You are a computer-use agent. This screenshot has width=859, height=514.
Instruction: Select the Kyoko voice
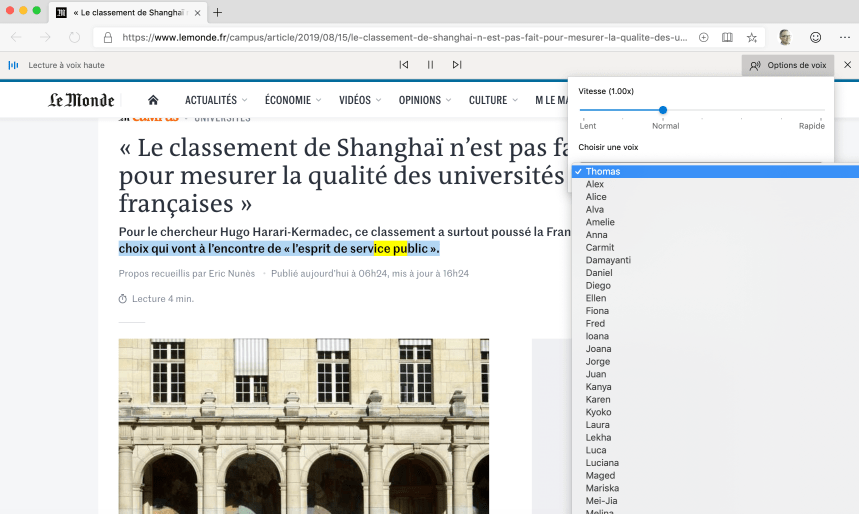coord(715,412)
